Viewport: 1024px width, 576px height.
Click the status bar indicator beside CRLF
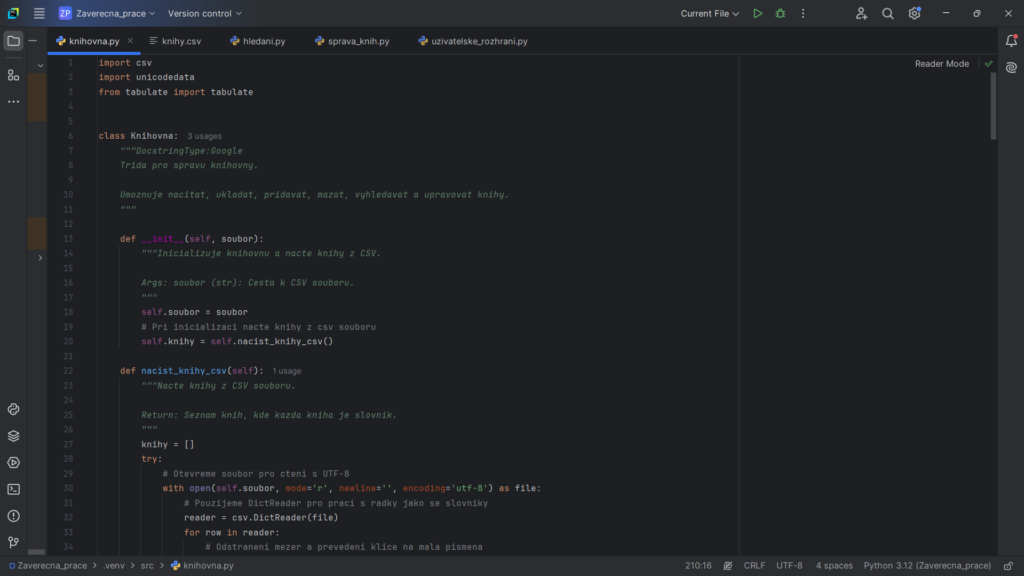[x=728, y=566]
